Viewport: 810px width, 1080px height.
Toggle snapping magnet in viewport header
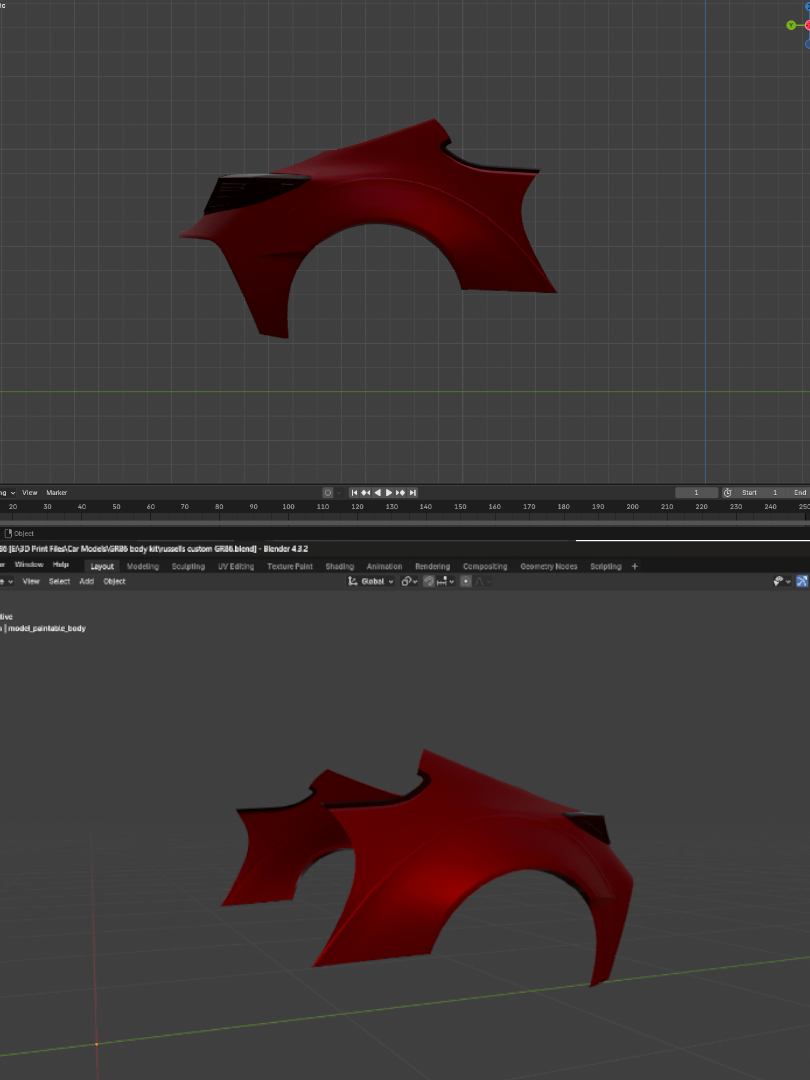429,581
